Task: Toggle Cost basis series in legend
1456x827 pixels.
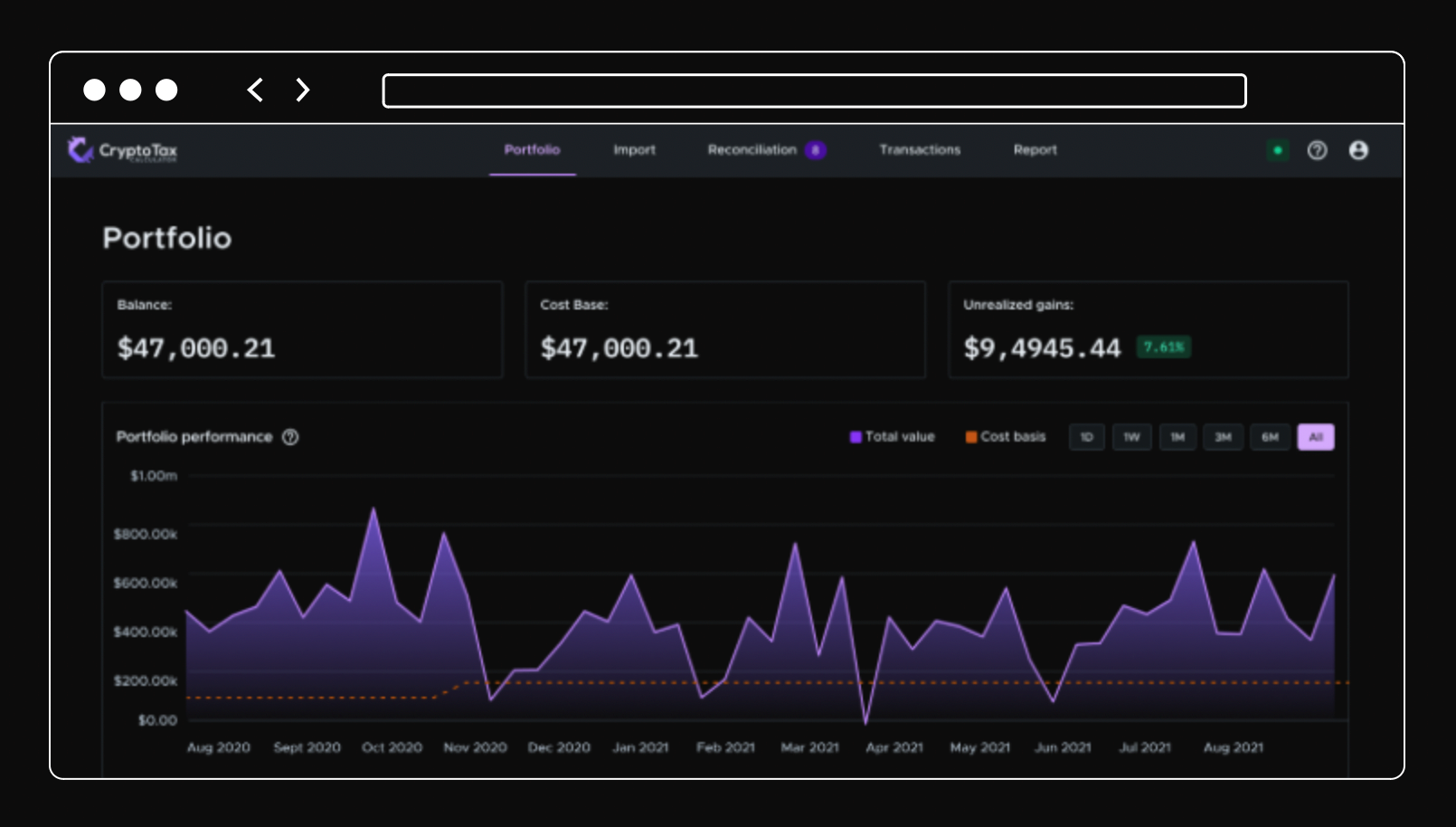Action: pyautogui.click(x=1006, y=437)
